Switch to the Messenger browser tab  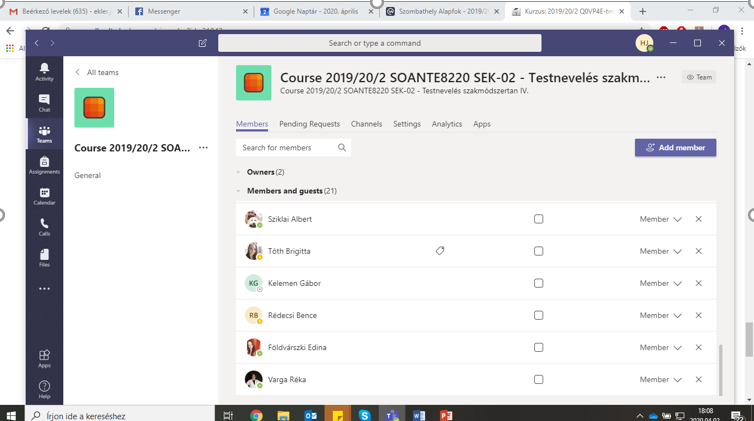tap(191, 11)
